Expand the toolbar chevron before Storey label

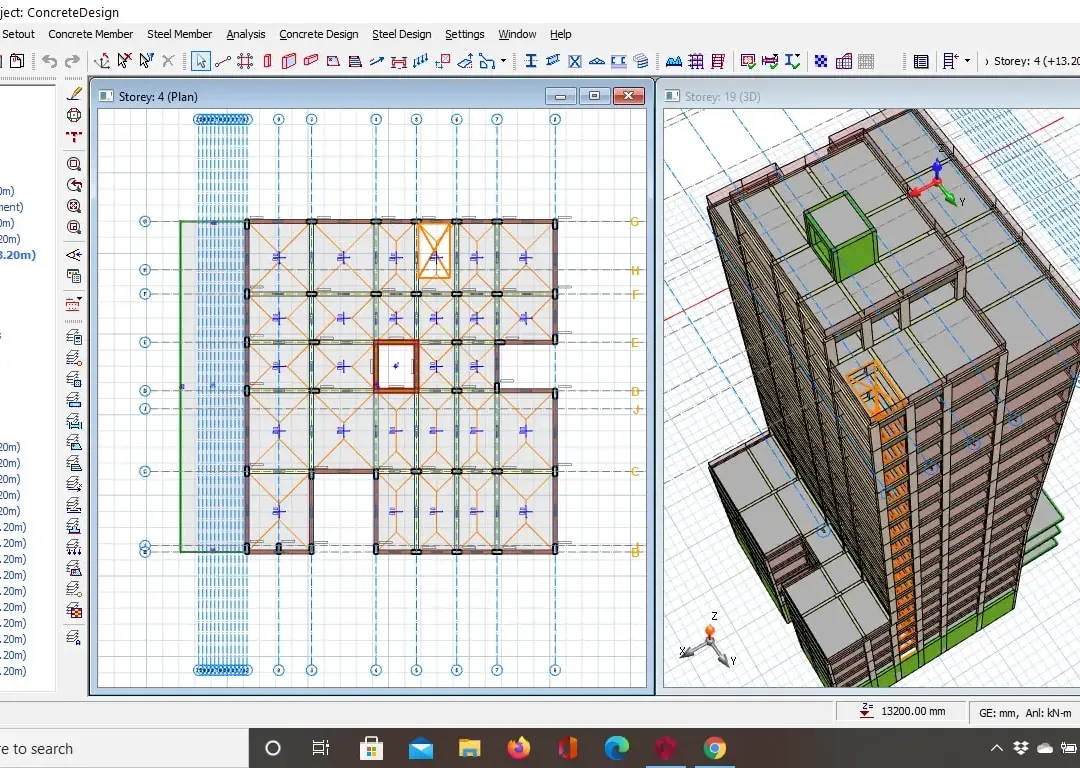coord(986,61)
